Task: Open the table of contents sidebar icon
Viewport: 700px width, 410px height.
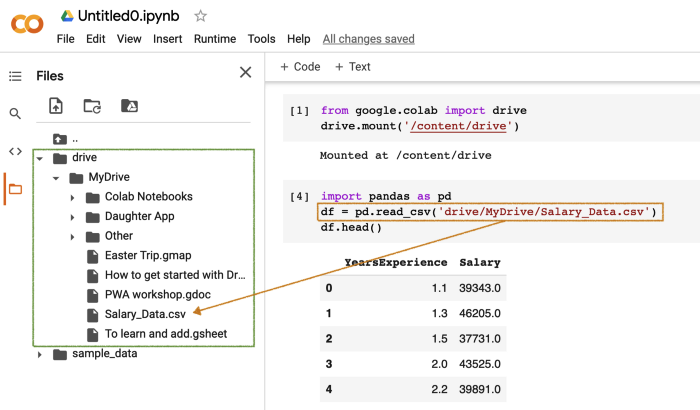Action: tap(15, 76)
